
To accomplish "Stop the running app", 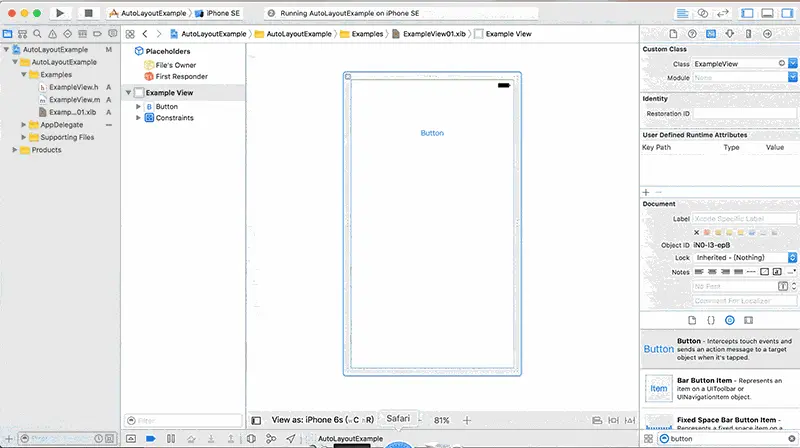I will pyautogui.click(x=88, y=13).
